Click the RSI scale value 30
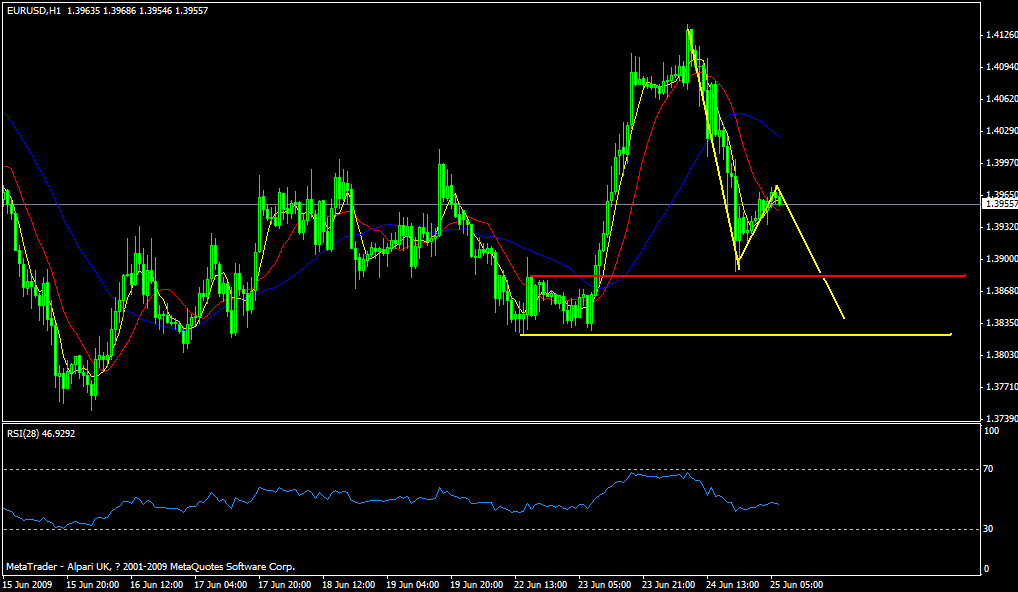Image resolution: width=1018 pixels, height=592 pixels. tap(989, 529)
